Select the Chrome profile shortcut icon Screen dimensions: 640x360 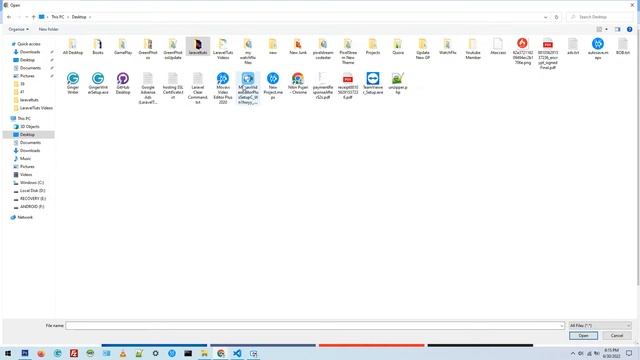pyautogui.click(x=298, y=78)
